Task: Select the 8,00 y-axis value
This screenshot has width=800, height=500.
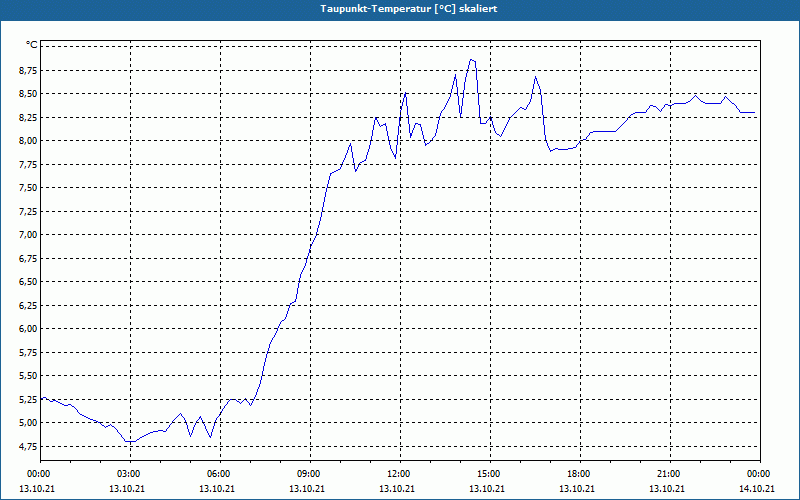Action: coord(28,141)
